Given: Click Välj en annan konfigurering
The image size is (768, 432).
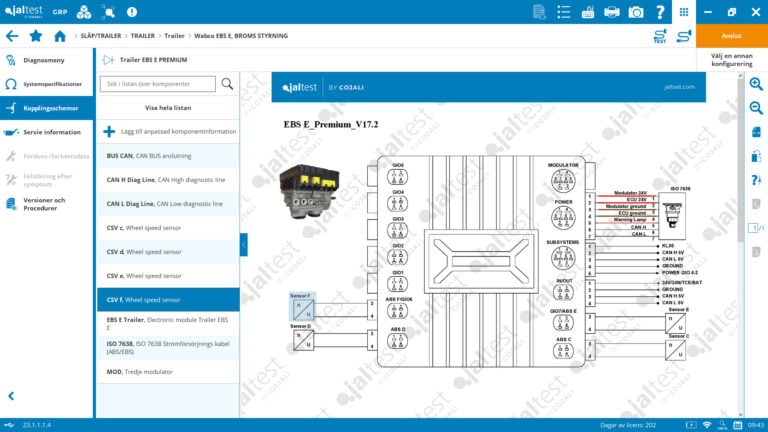Looking at the screenshot, I should tap(732, 60).
